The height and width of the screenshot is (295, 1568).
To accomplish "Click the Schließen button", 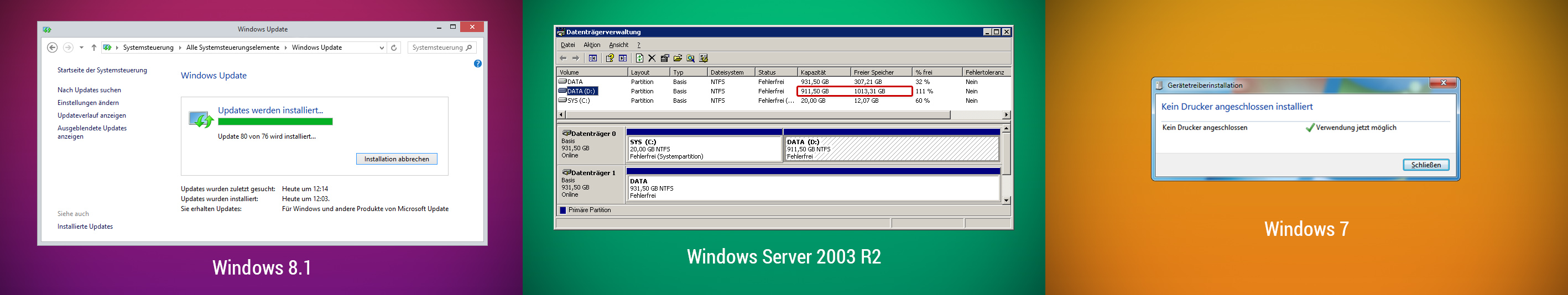I will [1425, 165].
